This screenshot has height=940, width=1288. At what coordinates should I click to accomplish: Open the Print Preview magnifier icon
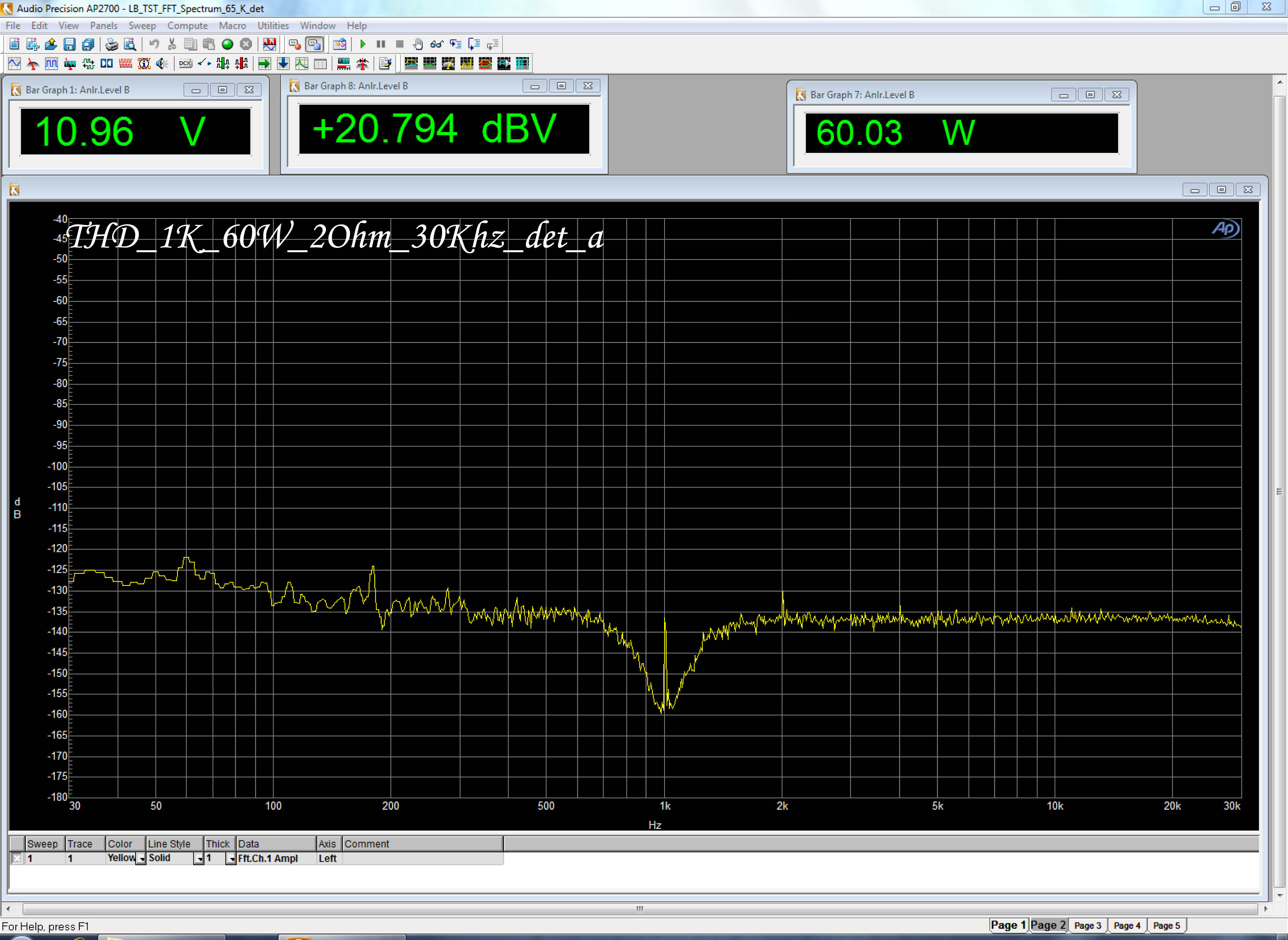130,44
